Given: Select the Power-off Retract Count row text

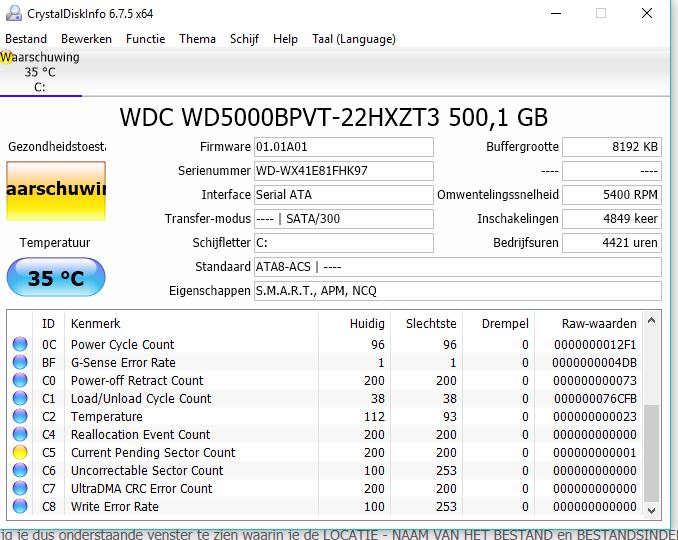Looking at the screenshot, I should coord(137,380).
